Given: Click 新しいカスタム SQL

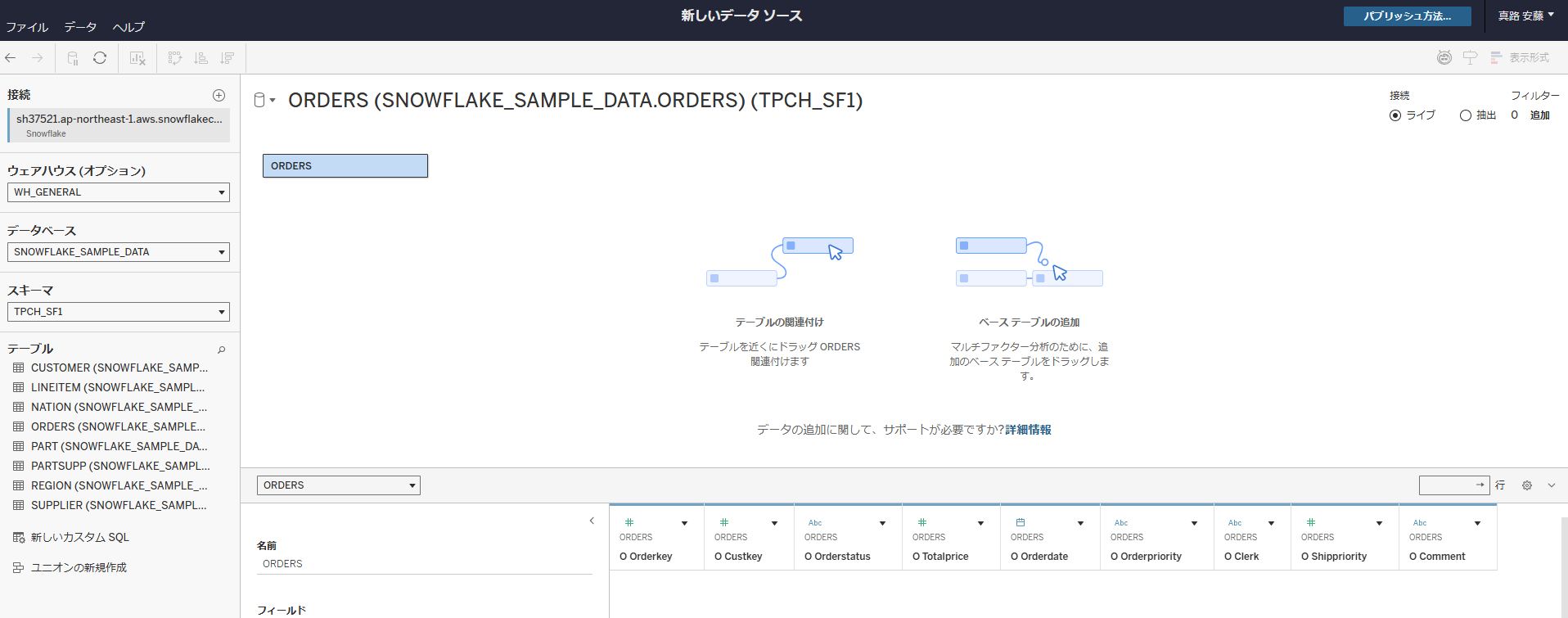Looking at the screenshot, I should click(80, 538).
